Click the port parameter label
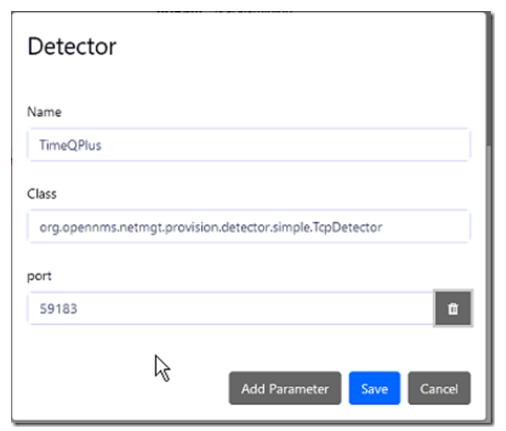Image resolution: width=506 pixels, height=431 pixels. [39, 276]
